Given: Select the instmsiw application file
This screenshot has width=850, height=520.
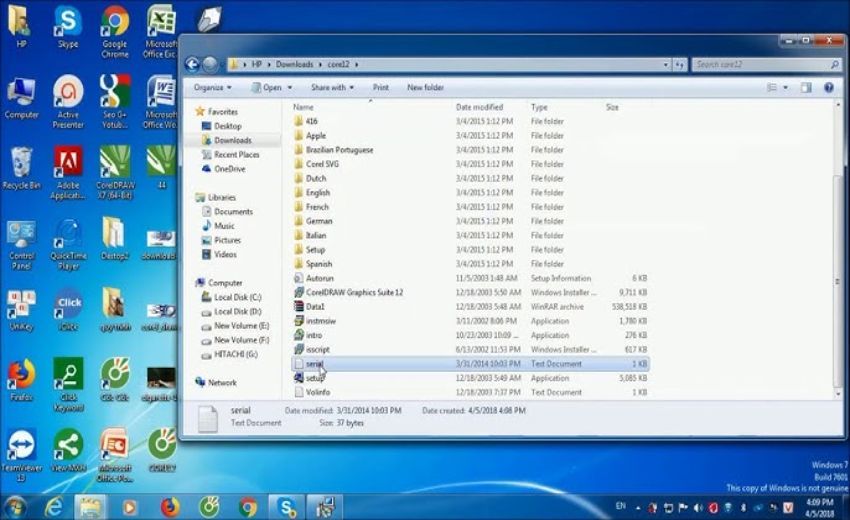Looking at the screenshot, I should 471,321.
